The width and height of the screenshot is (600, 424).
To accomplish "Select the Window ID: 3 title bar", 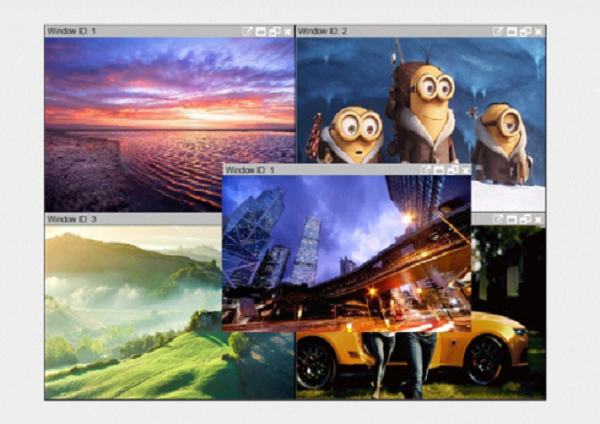I will (x=130, y=219).
